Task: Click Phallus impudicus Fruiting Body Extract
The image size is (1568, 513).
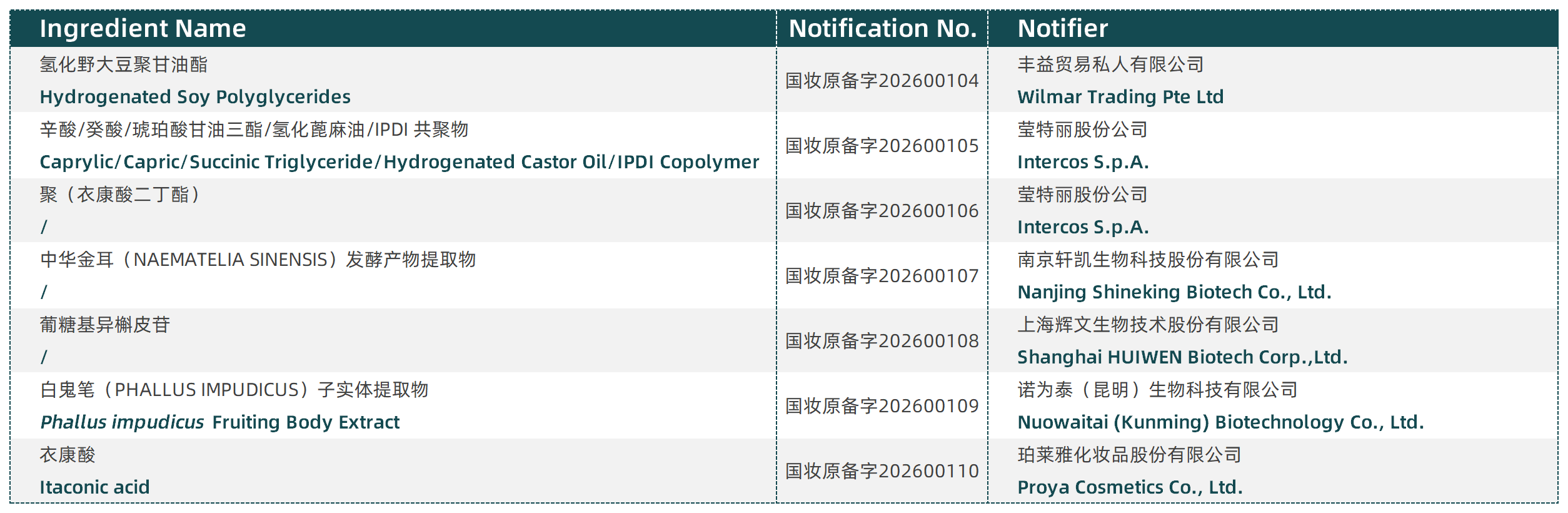Action: (219, 422)
